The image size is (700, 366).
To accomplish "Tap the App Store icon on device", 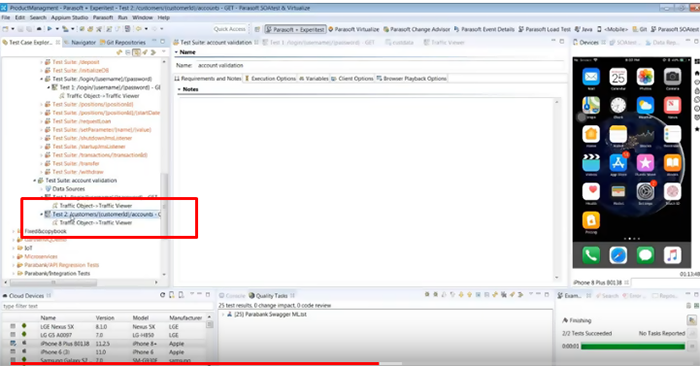I will (x=618, y=163).
